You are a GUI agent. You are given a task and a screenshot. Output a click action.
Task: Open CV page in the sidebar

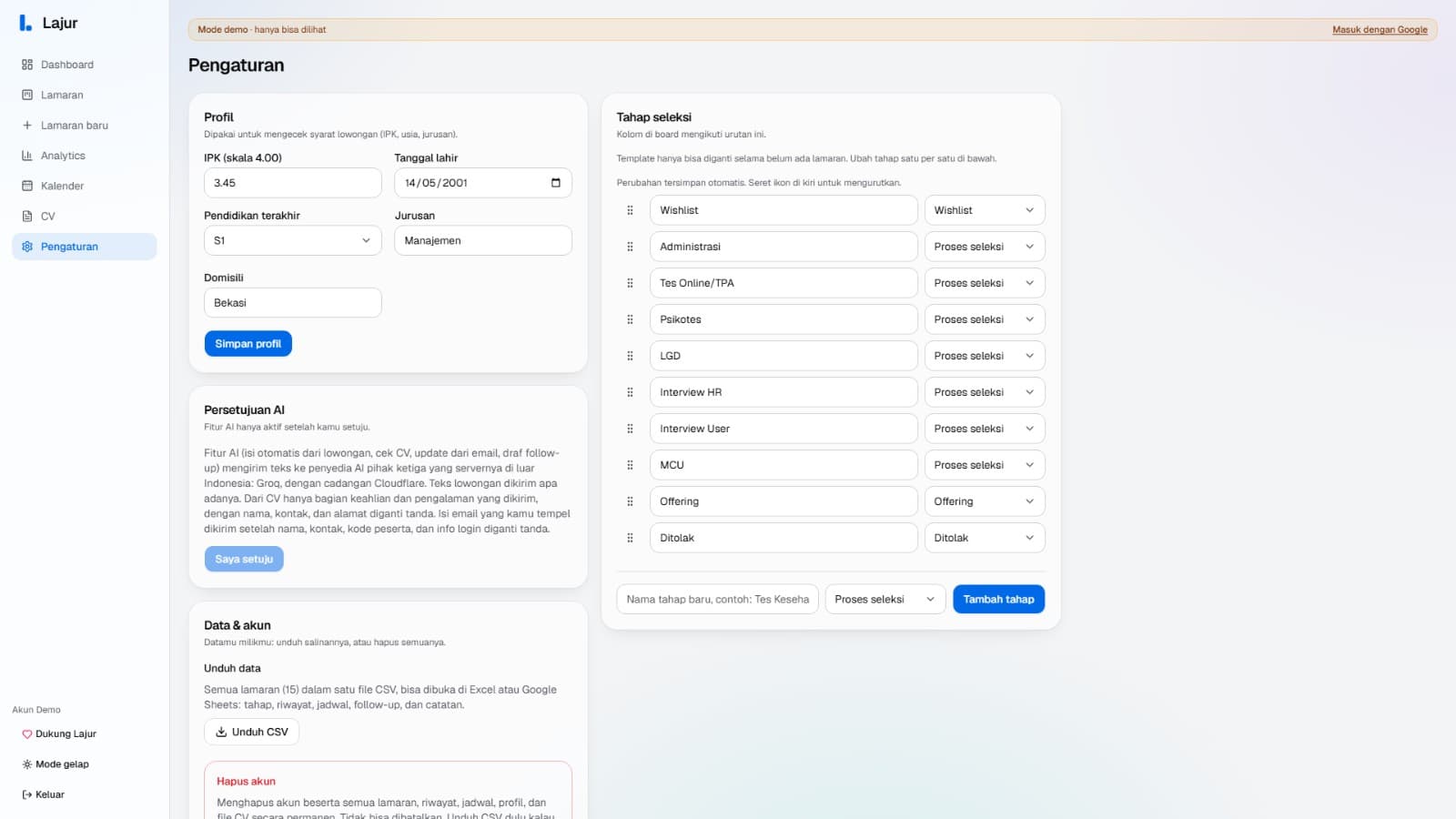coord(84,217)
